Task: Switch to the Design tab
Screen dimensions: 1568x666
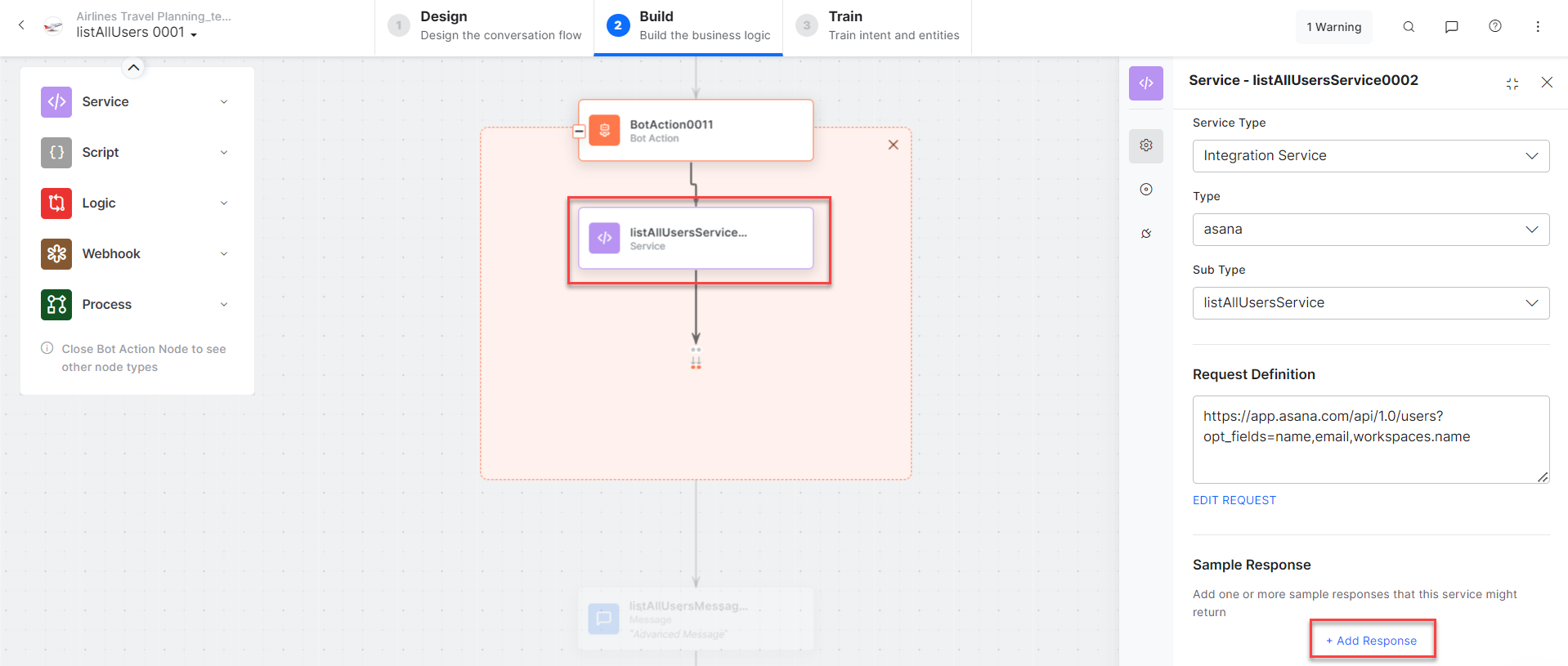Action: pyautogui.click(x=485, y=27)
